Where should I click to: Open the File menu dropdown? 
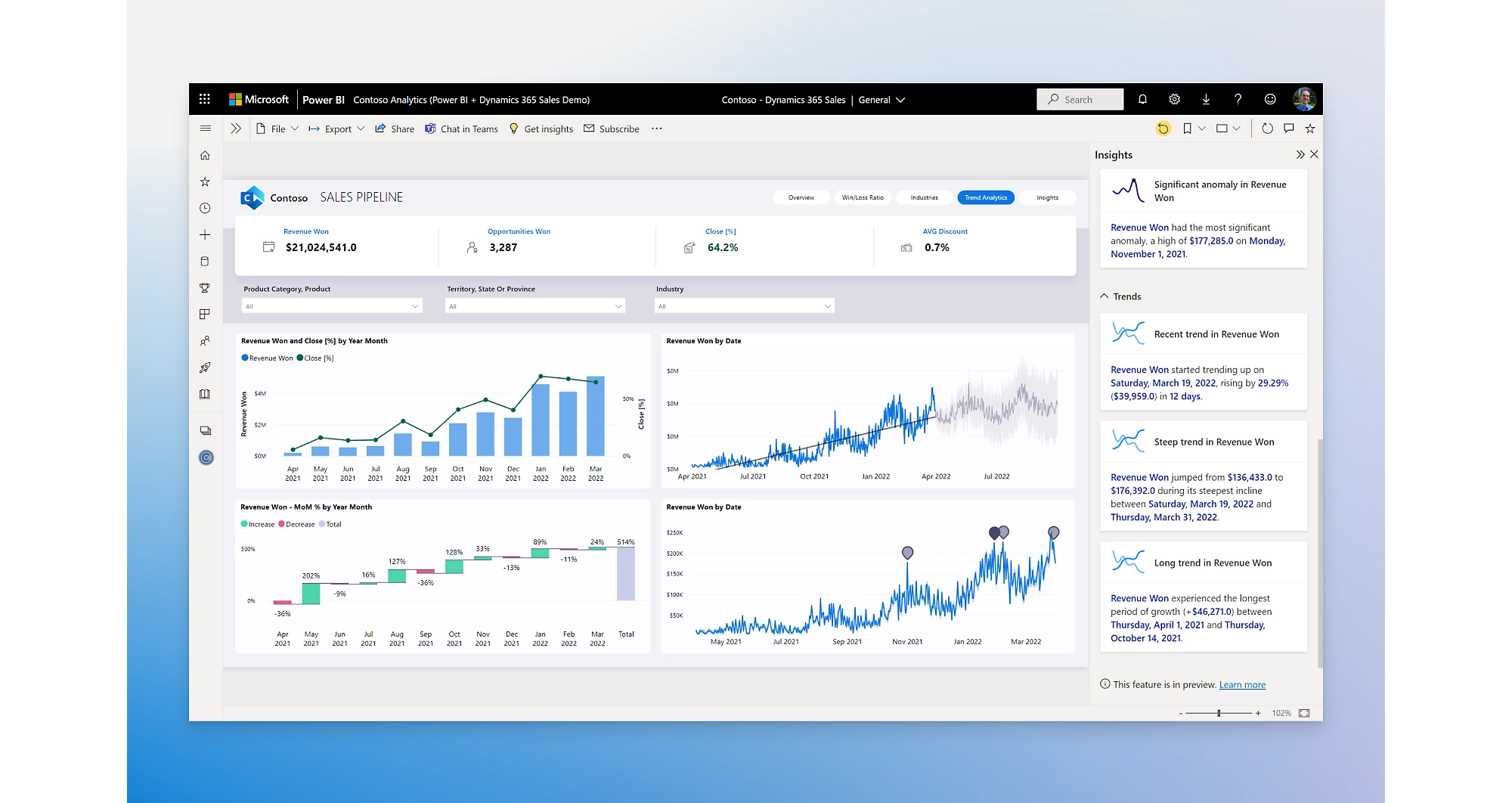pos(277,129)
